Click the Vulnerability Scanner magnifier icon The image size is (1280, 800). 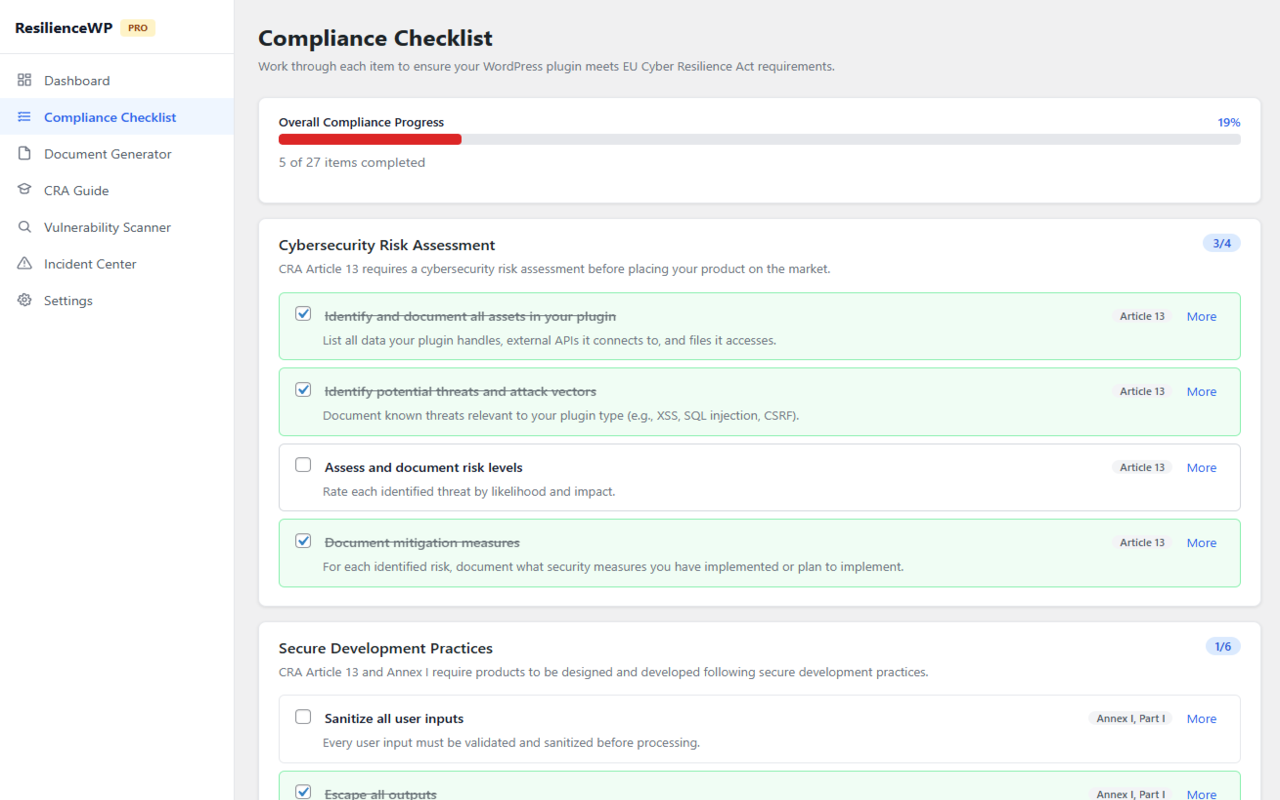(x=24, y=227)
